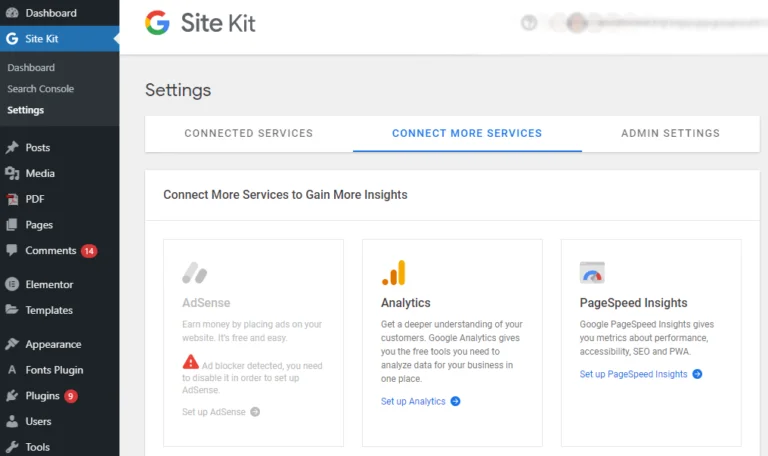768x456 pixels.
Task: Click the Site Kit label in sidebar
Action: 42,39
